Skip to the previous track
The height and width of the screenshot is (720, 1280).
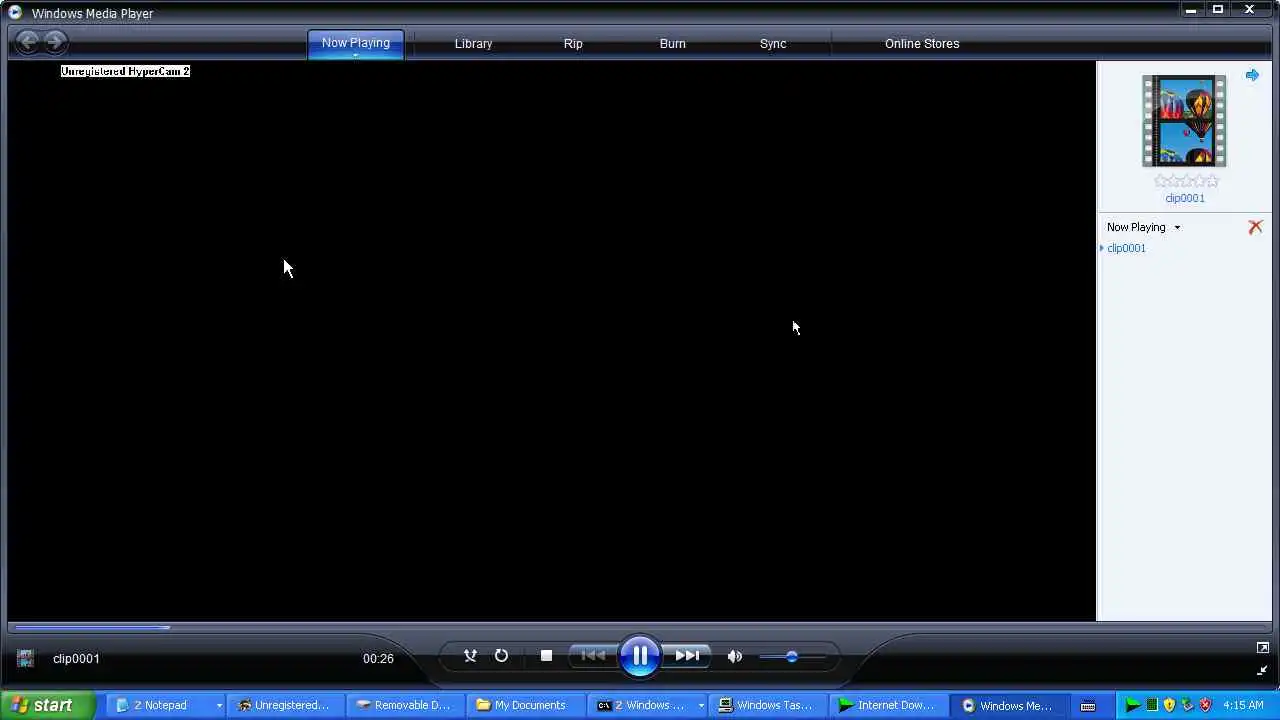[x=593, y=656]
